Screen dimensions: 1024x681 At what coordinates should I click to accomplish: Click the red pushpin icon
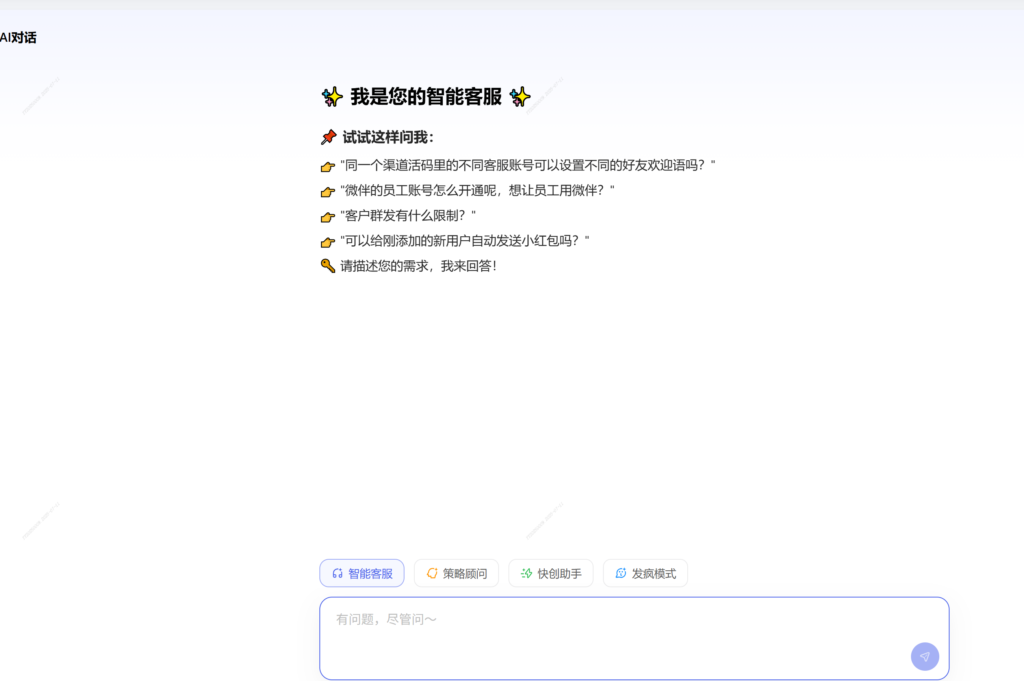pos(328,137)
